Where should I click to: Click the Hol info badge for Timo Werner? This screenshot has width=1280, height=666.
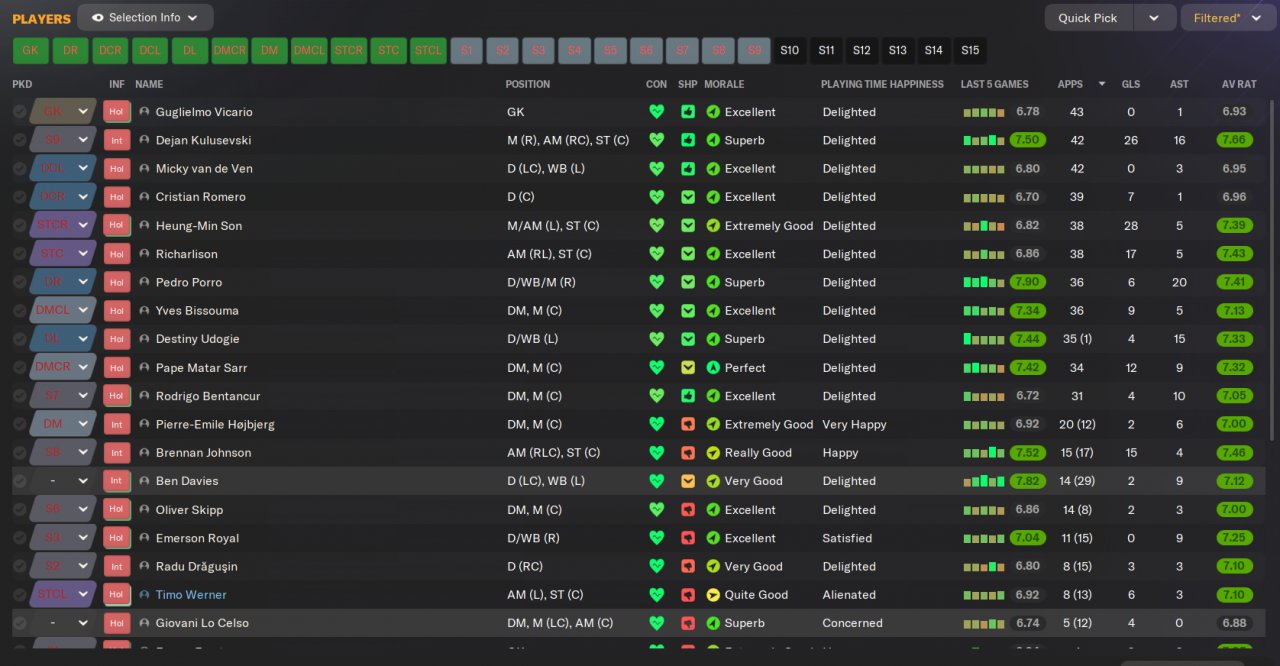tap(116, 595)
